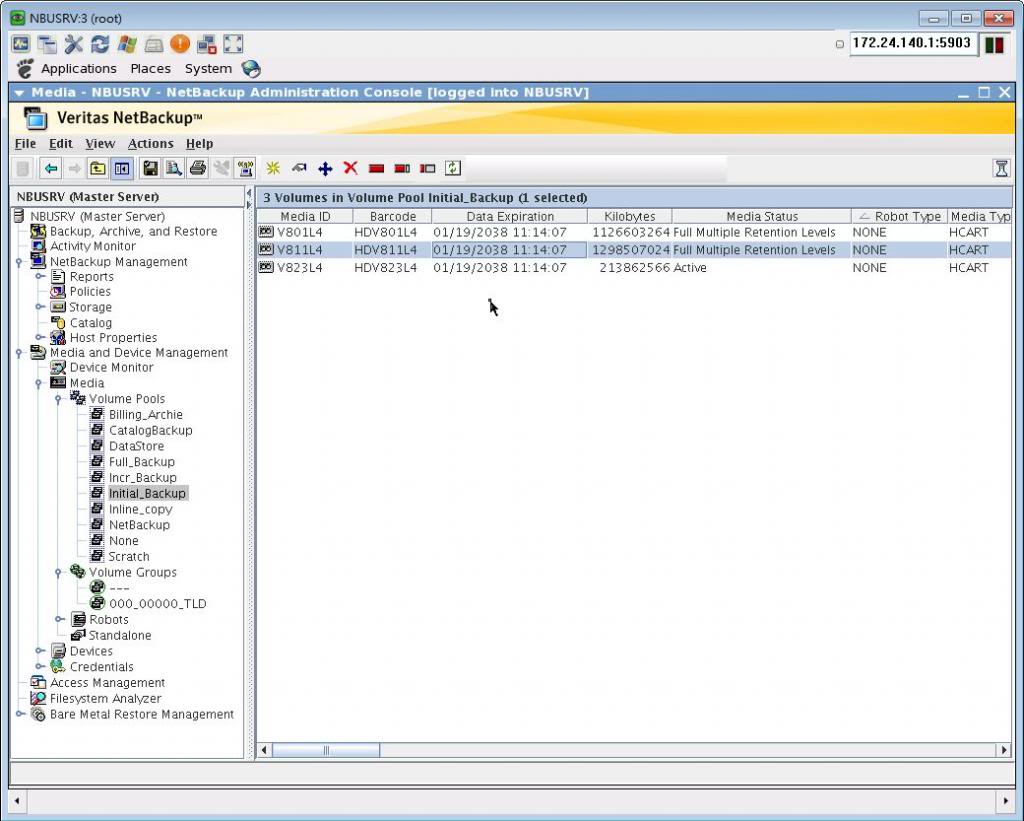
Task: Click the web browser globe launcher icon
Action: 251,69
